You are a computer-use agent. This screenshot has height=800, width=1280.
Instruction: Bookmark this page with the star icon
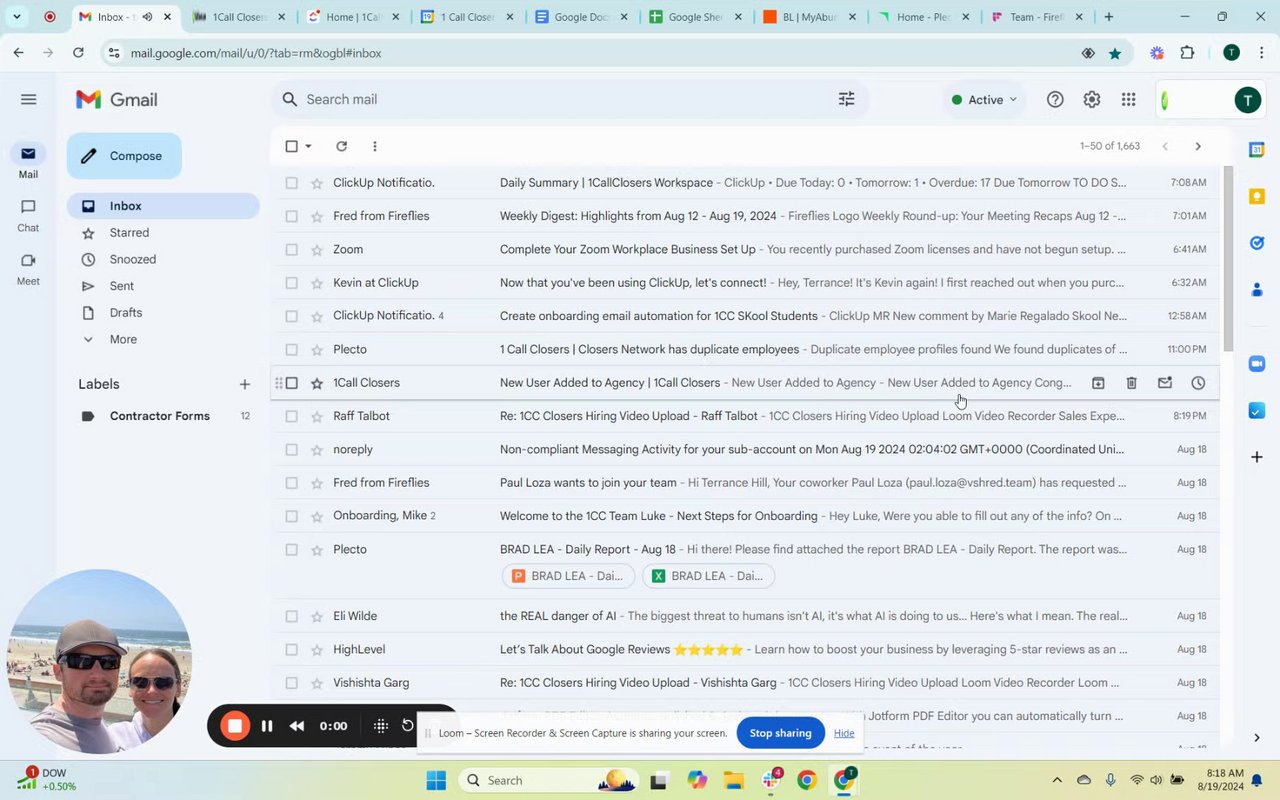(x=1115, y=53)
